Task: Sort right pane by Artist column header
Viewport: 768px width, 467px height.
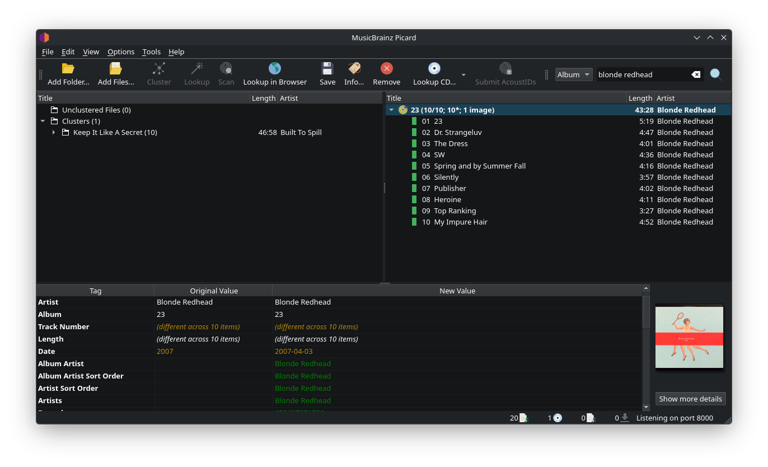Action: pos(693,98)
